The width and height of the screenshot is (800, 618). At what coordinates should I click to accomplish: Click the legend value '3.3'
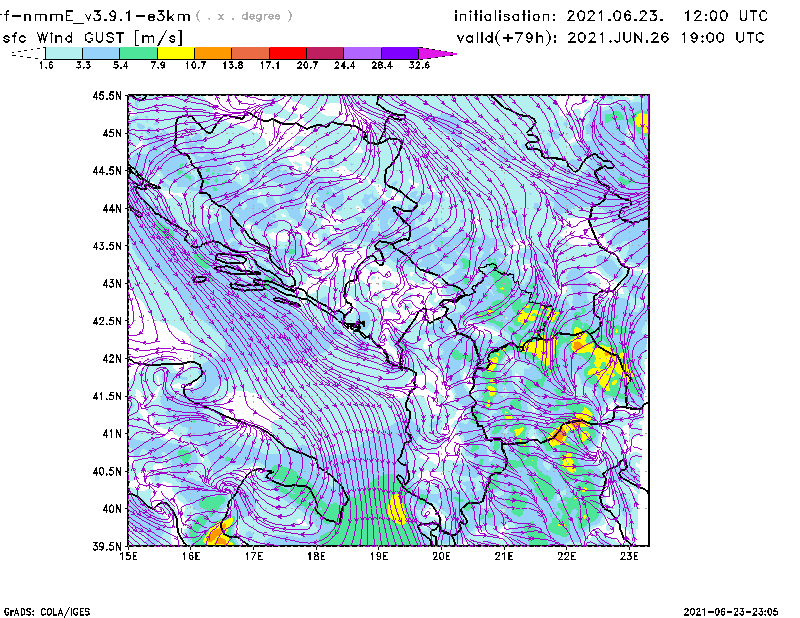click(x=83, y=65)
